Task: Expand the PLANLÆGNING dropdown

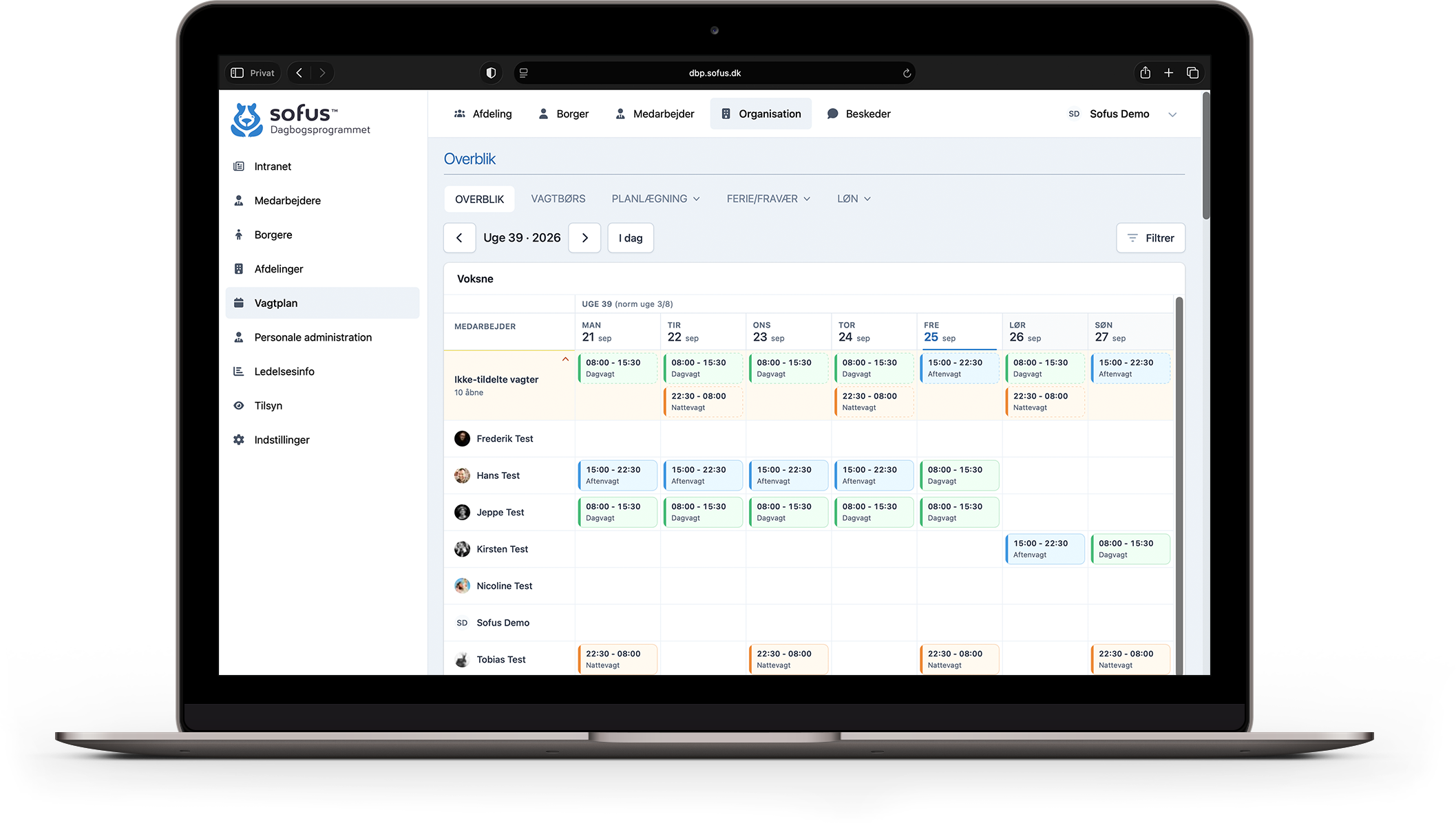Action: pyautogui.click(x=655, y=199)
